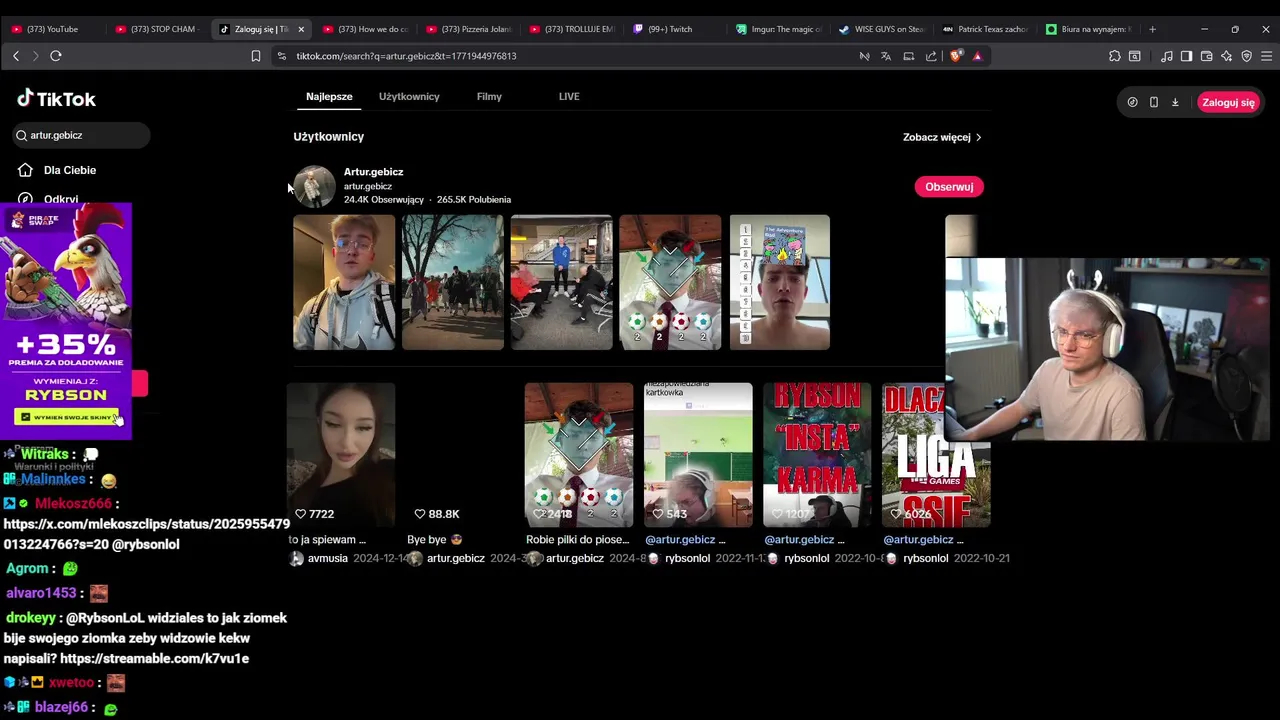Click the TikTok logo
Viewport: 1280px width, 720px height.
[x=57, y=98]
